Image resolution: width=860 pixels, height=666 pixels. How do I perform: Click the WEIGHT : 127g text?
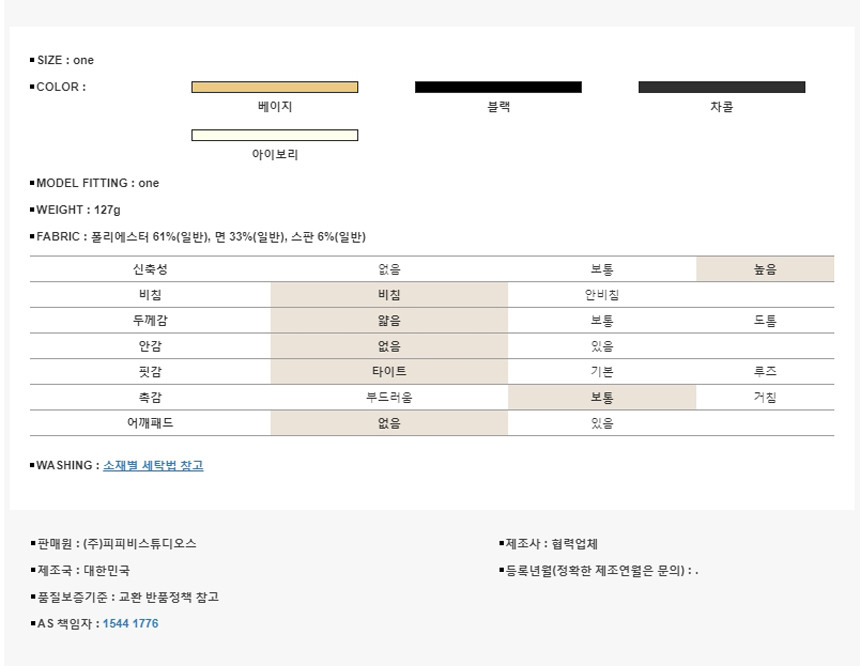coord(78,210)
